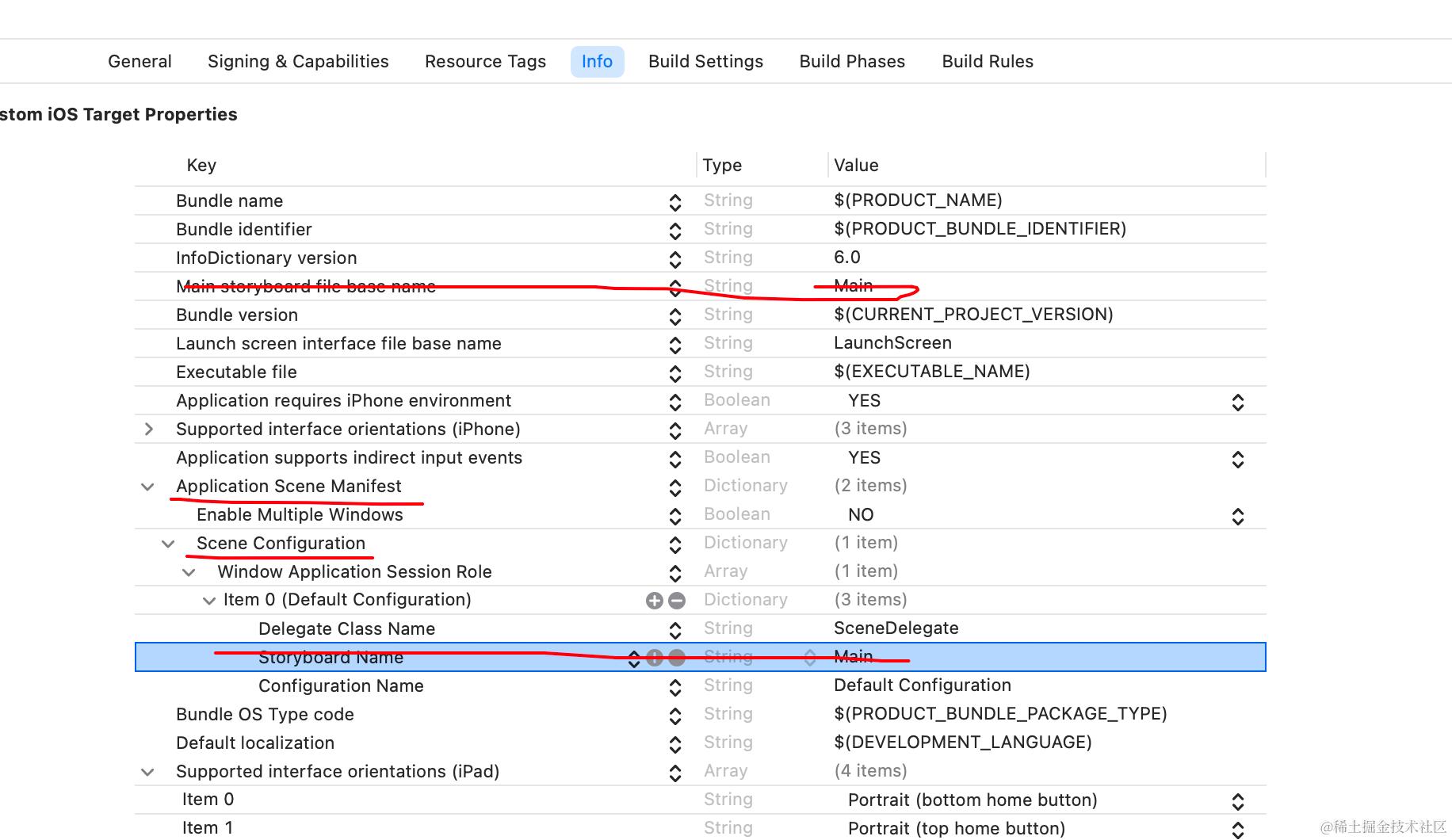1452x840 pixels.
Task: Select Configuration Name key
Action: coord(341,685)
